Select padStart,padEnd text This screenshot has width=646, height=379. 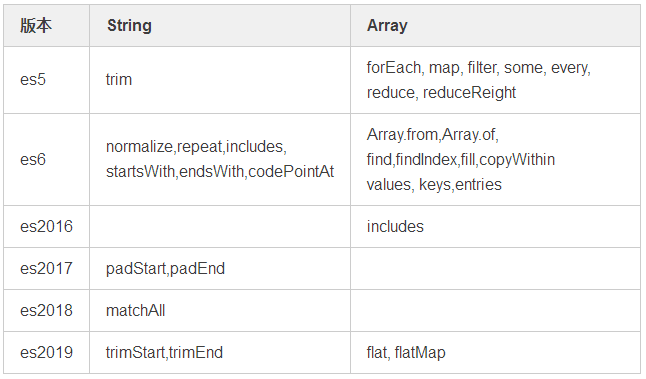tap(165, 269)
